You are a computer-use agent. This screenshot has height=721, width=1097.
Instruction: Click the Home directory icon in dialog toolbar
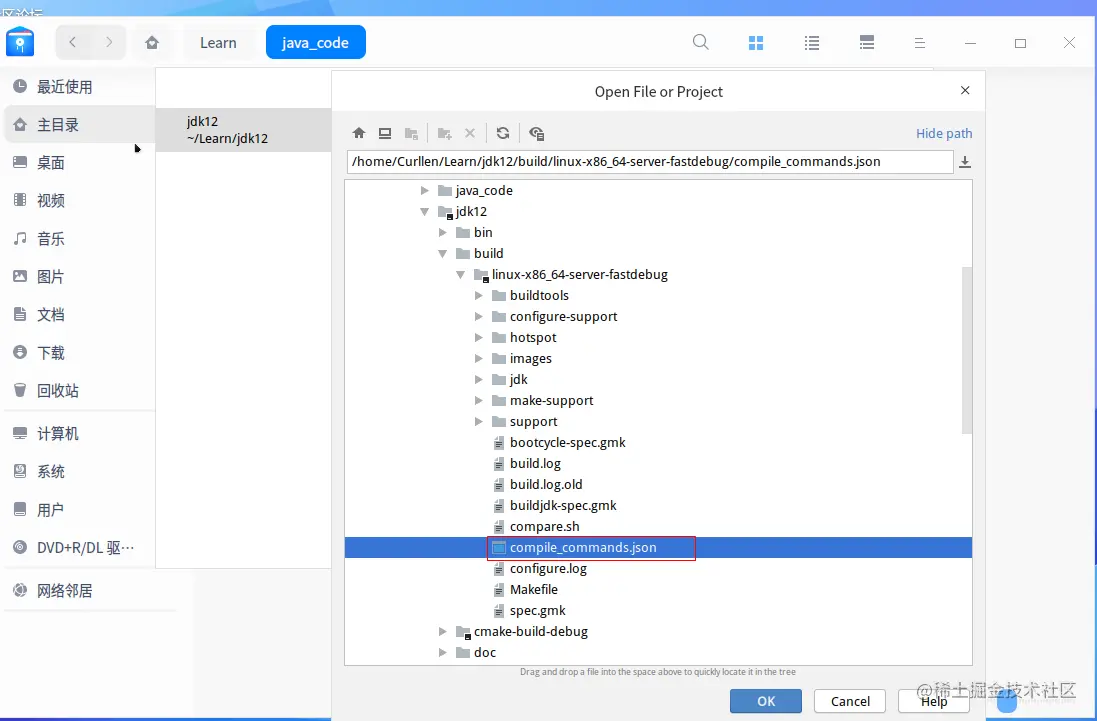[359, 133]
